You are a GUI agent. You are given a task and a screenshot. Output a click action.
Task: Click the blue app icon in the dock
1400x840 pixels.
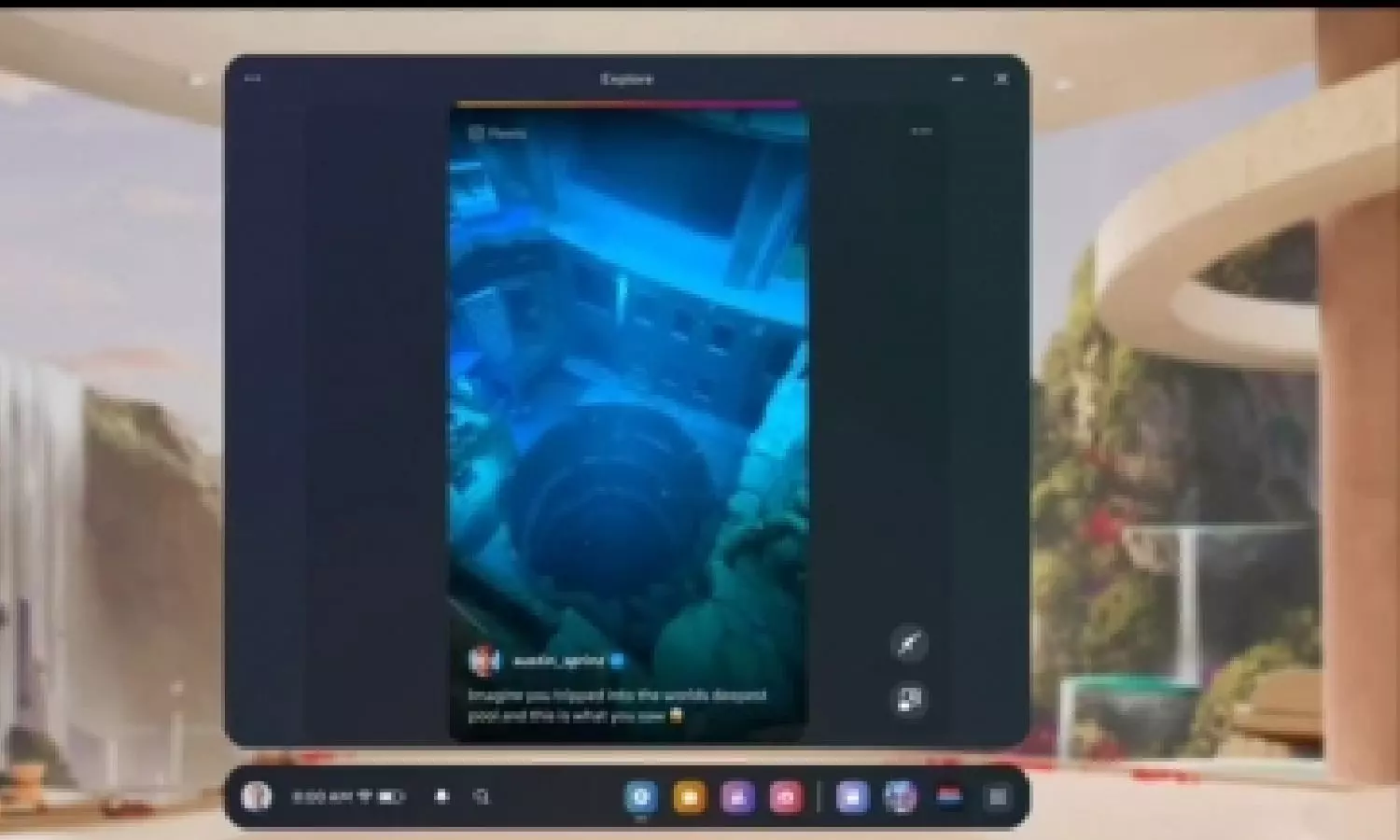(641, 796)
